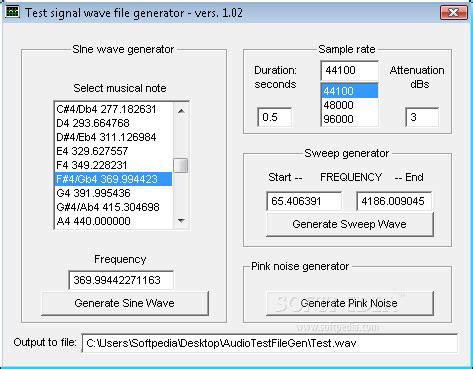
Task: Select 48000 sample rate option
Action: click(350, 105)
